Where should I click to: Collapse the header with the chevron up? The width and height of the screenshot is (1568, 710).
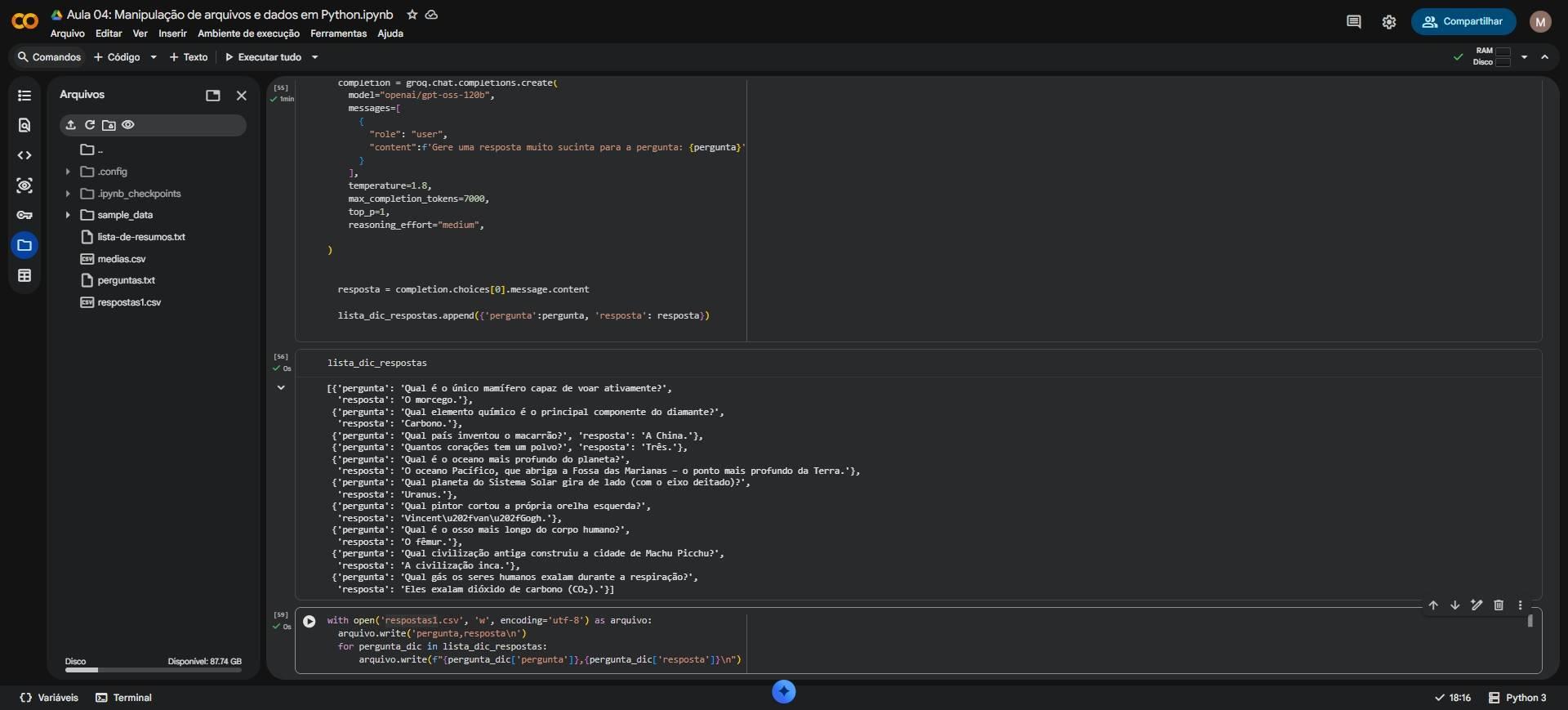1544,57
